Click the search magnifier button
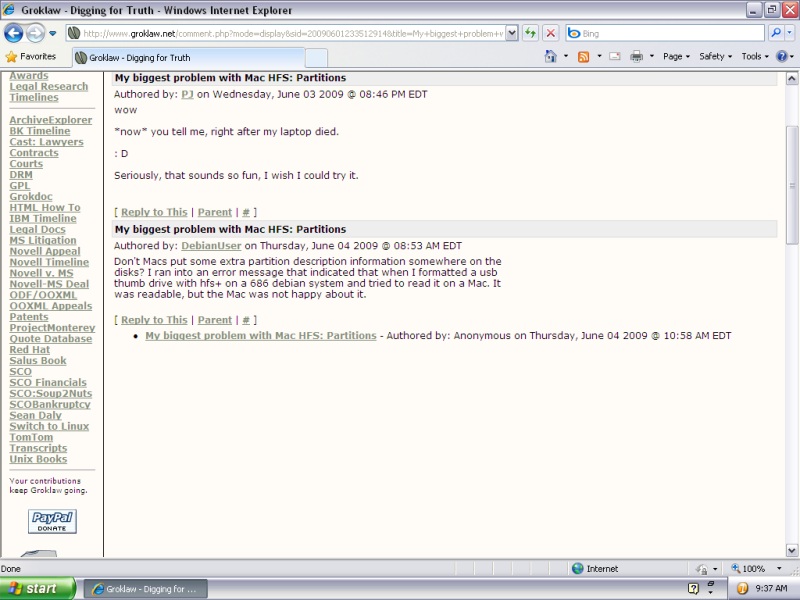 (x=776, y=33)
